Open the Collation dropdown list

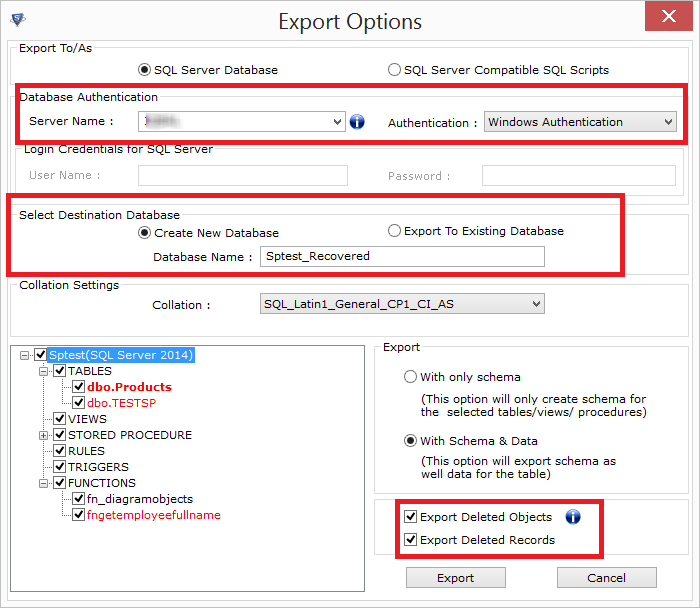537,304
